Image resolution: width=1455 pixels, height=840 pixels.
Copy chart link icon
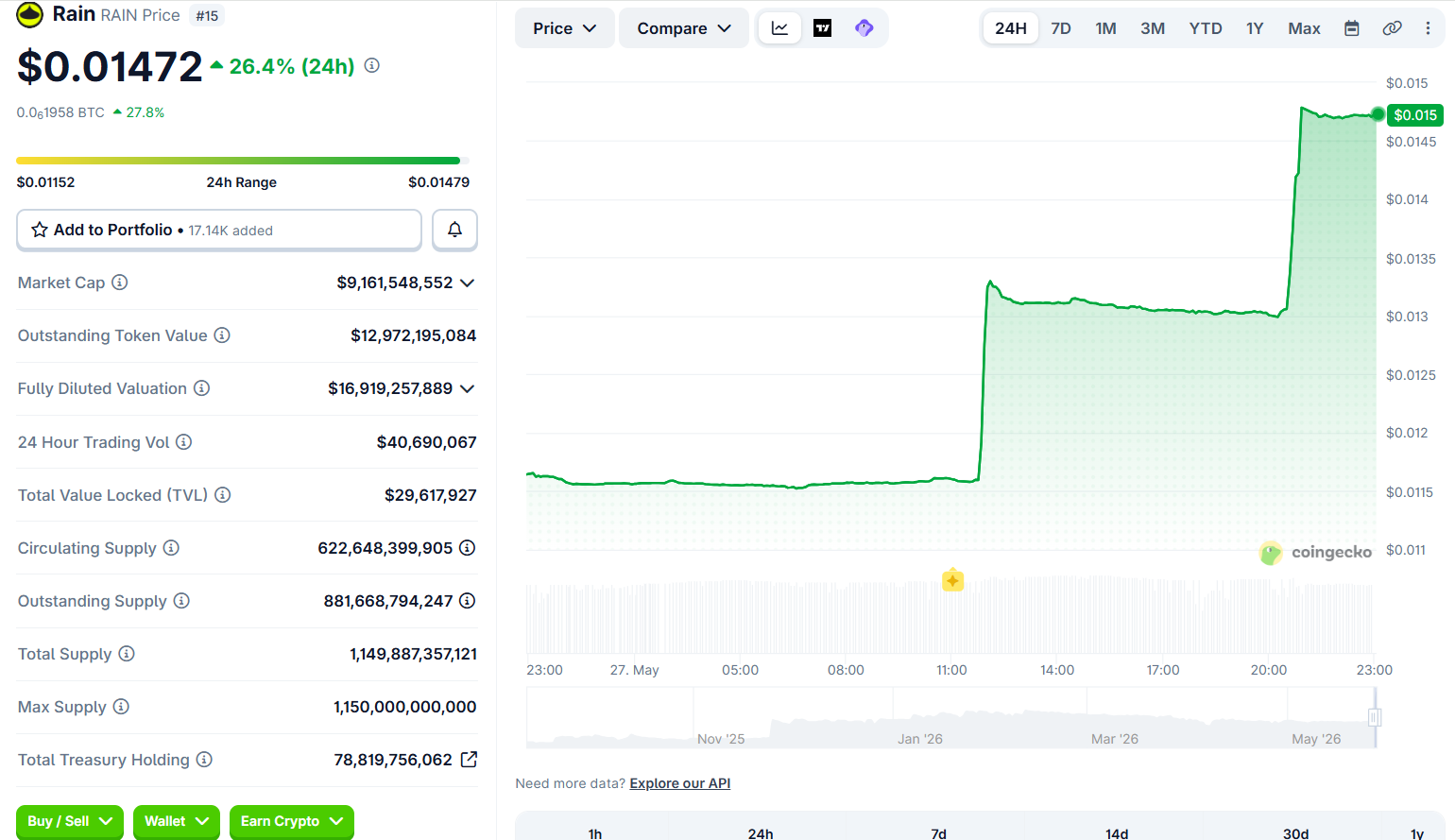pyautogui.click(x=1392, y=28)
